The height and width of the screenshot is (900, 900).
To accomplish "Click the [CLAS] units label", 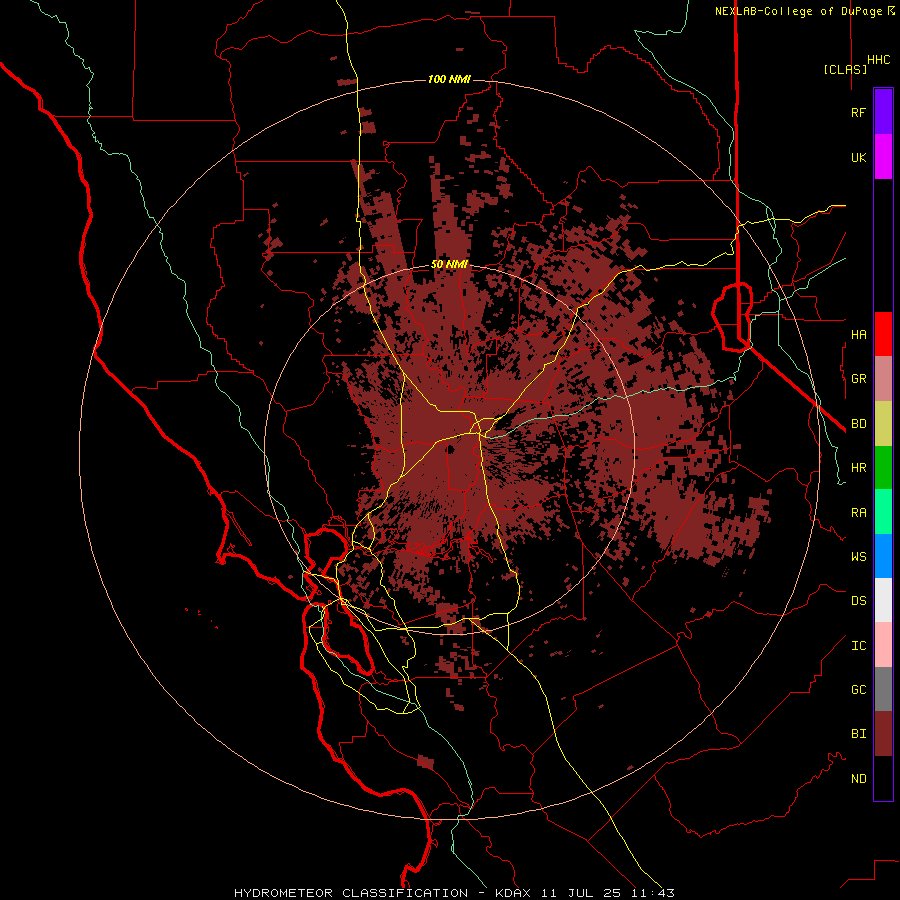I will 845,69.
